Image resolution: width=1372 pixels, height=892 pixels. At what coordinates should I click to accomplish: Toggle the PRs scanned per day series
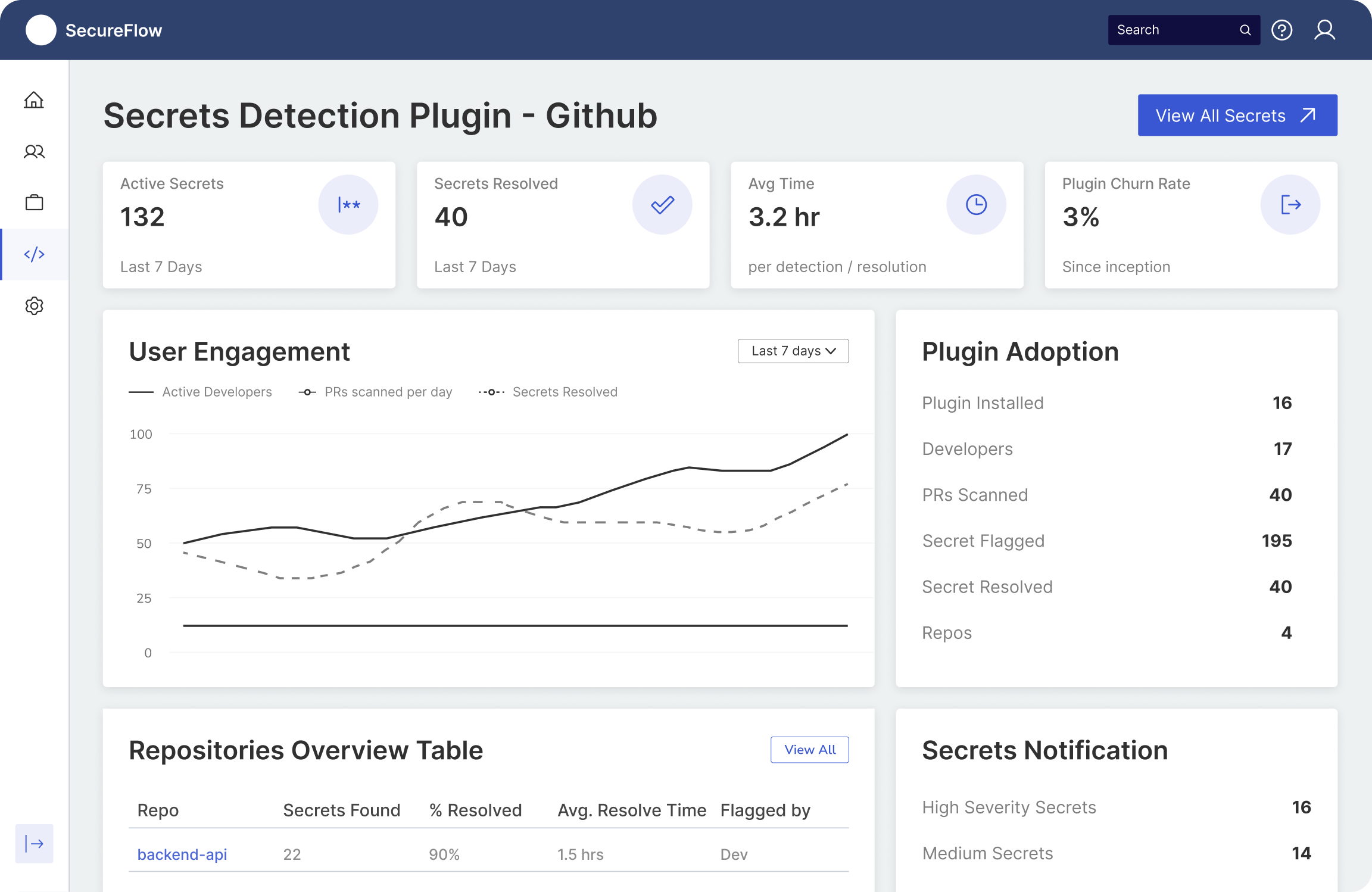pyautogui.click(x=388, y=391)
